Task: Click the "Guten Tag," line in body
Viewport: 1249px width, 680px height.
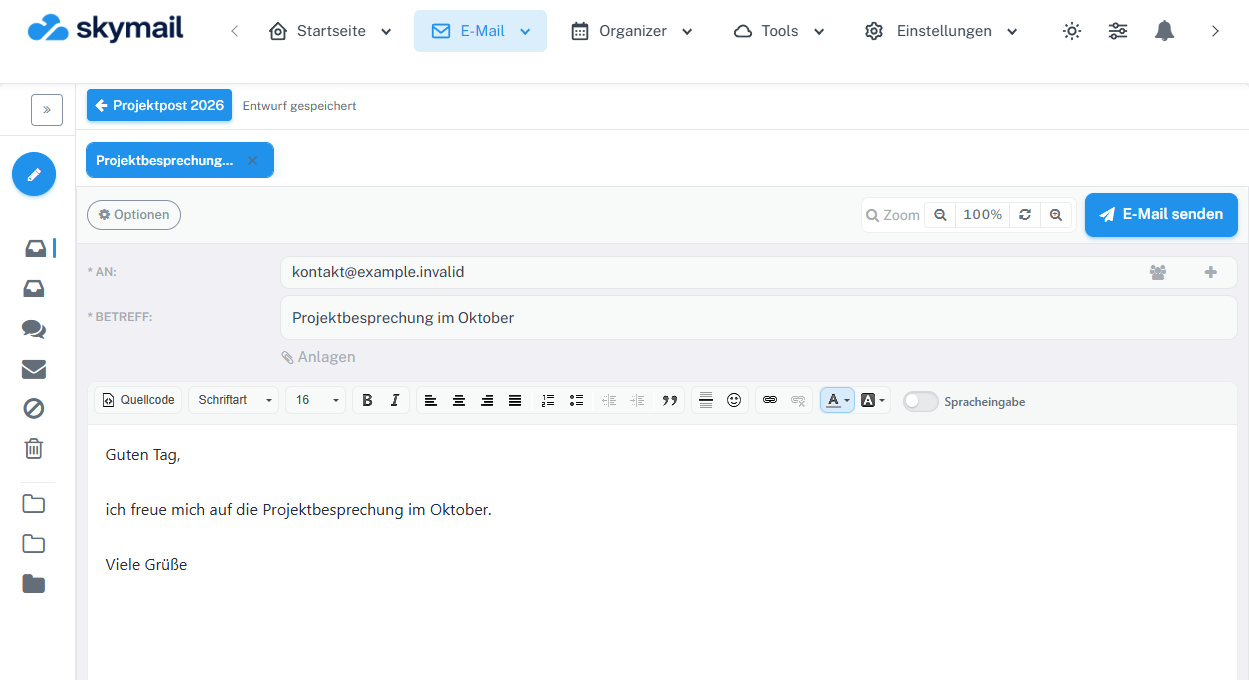Action: [143, 455]
